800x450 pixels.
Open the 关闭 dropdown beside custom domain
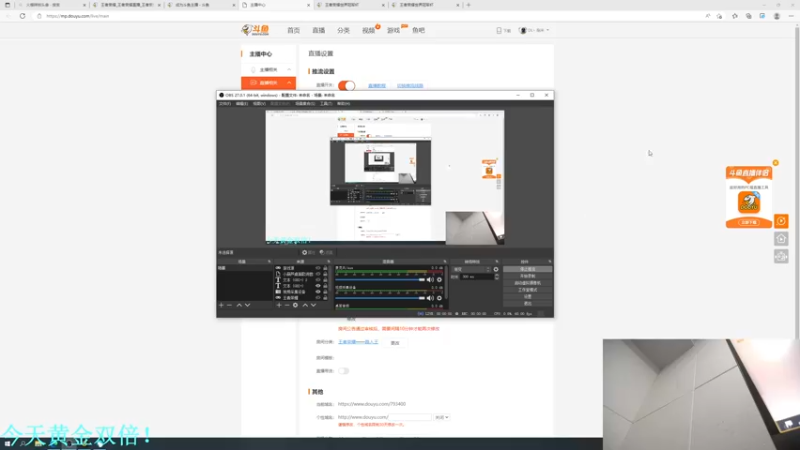click(x=442, y=417)
